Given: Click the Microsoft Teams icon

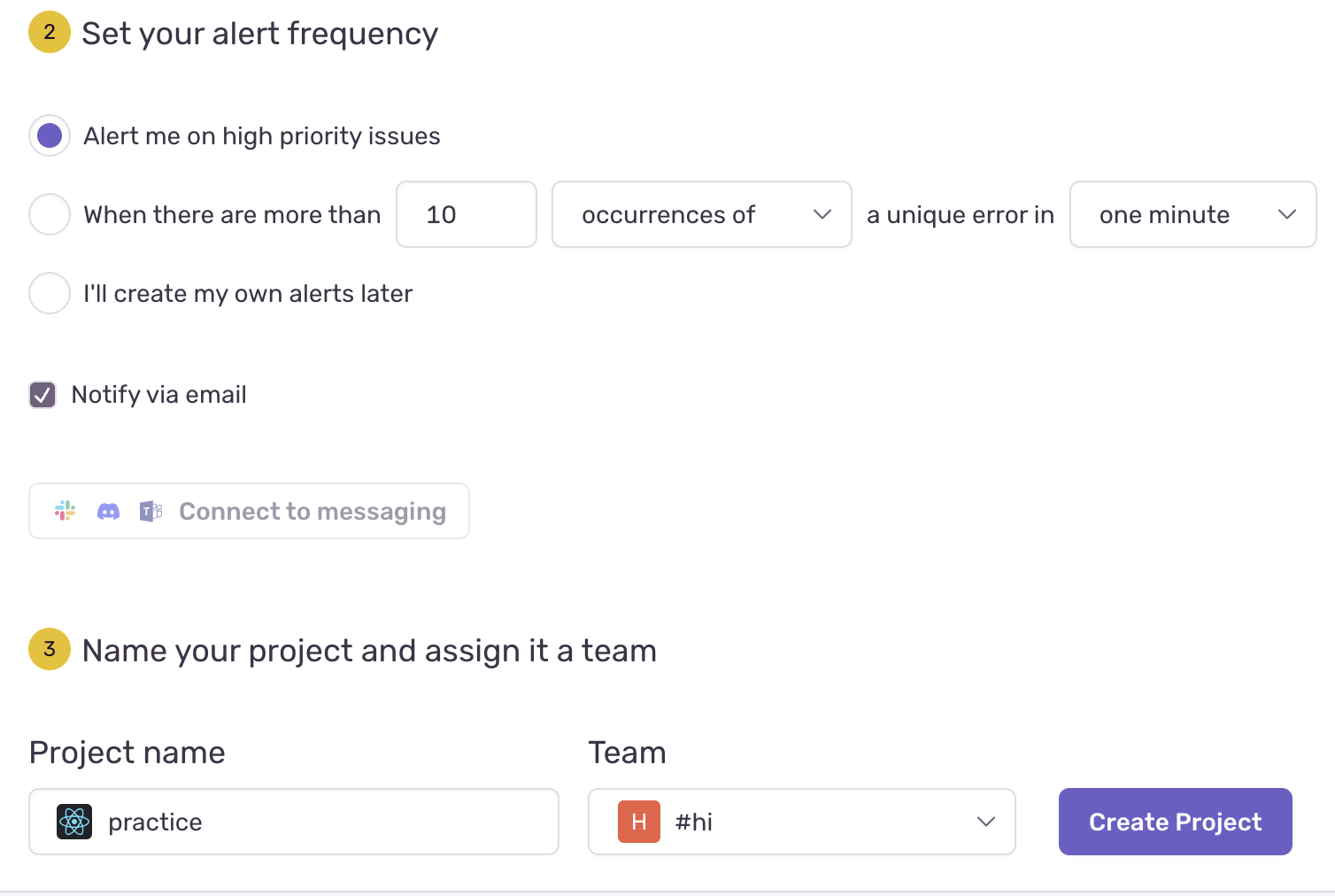Looking at the screenshot, I should (150, 511).
